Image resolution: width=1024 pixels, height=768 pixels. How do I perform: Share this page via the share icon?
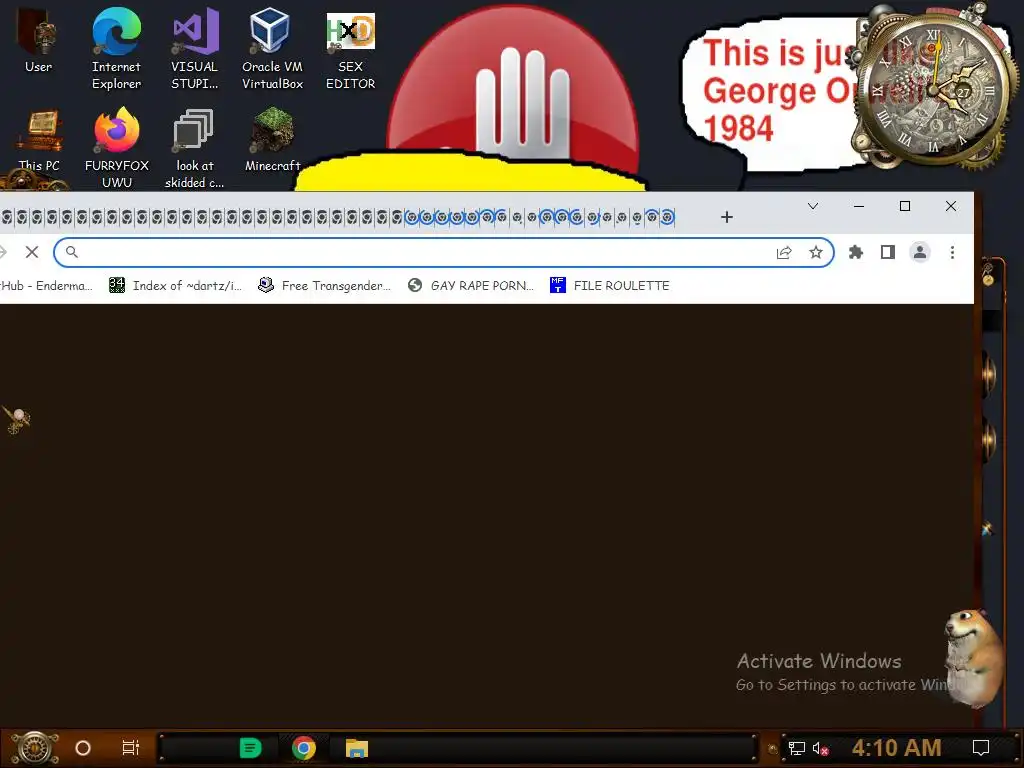coord(784,252)
